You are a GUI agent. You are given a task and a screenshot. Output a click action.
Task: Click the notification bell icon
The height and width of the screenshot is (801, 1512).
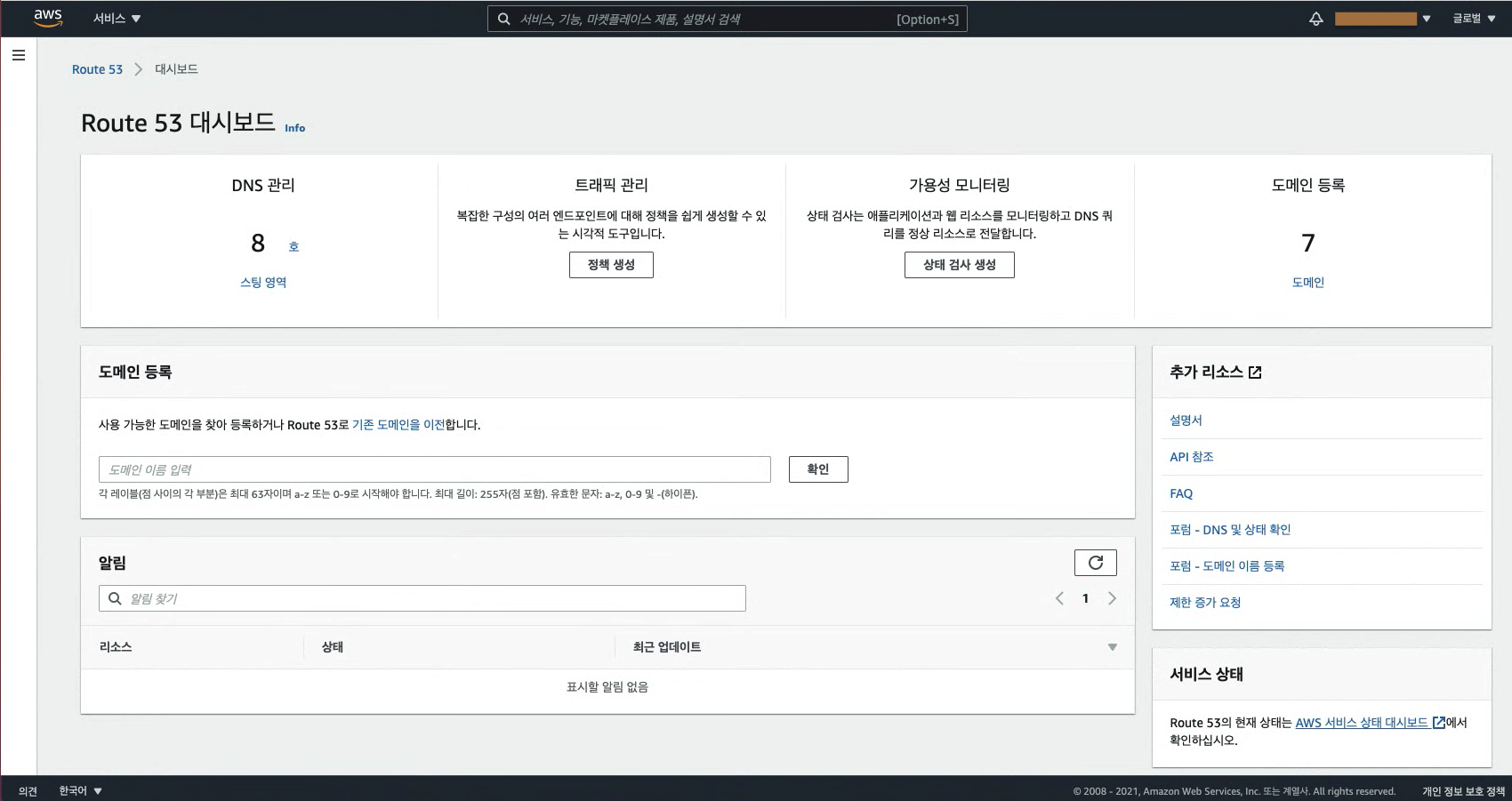tap(1316, 19)
